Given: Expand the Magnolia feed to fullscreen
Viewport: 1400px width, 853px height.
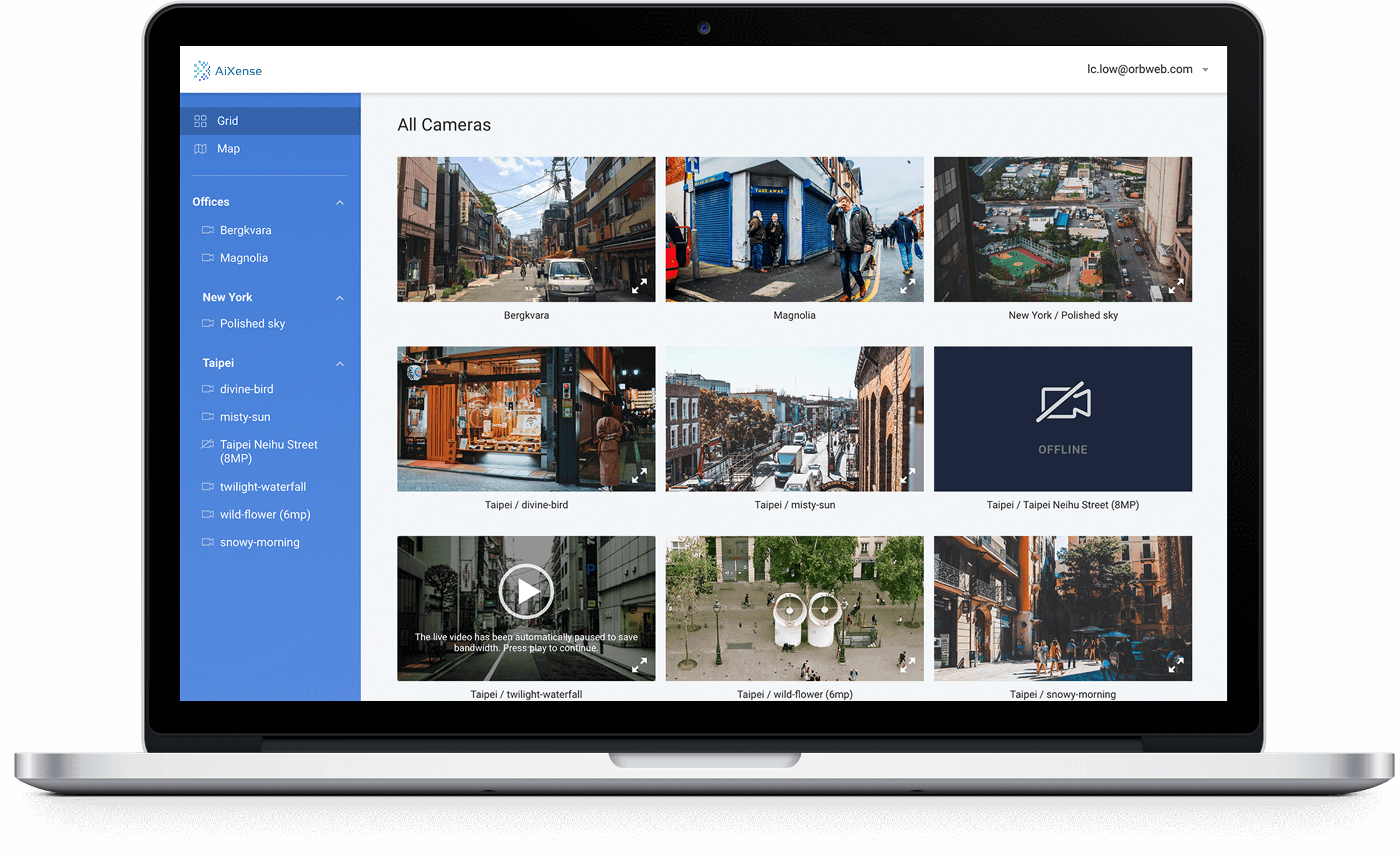Looking at the screenshot, I should [x=907, y=286].
